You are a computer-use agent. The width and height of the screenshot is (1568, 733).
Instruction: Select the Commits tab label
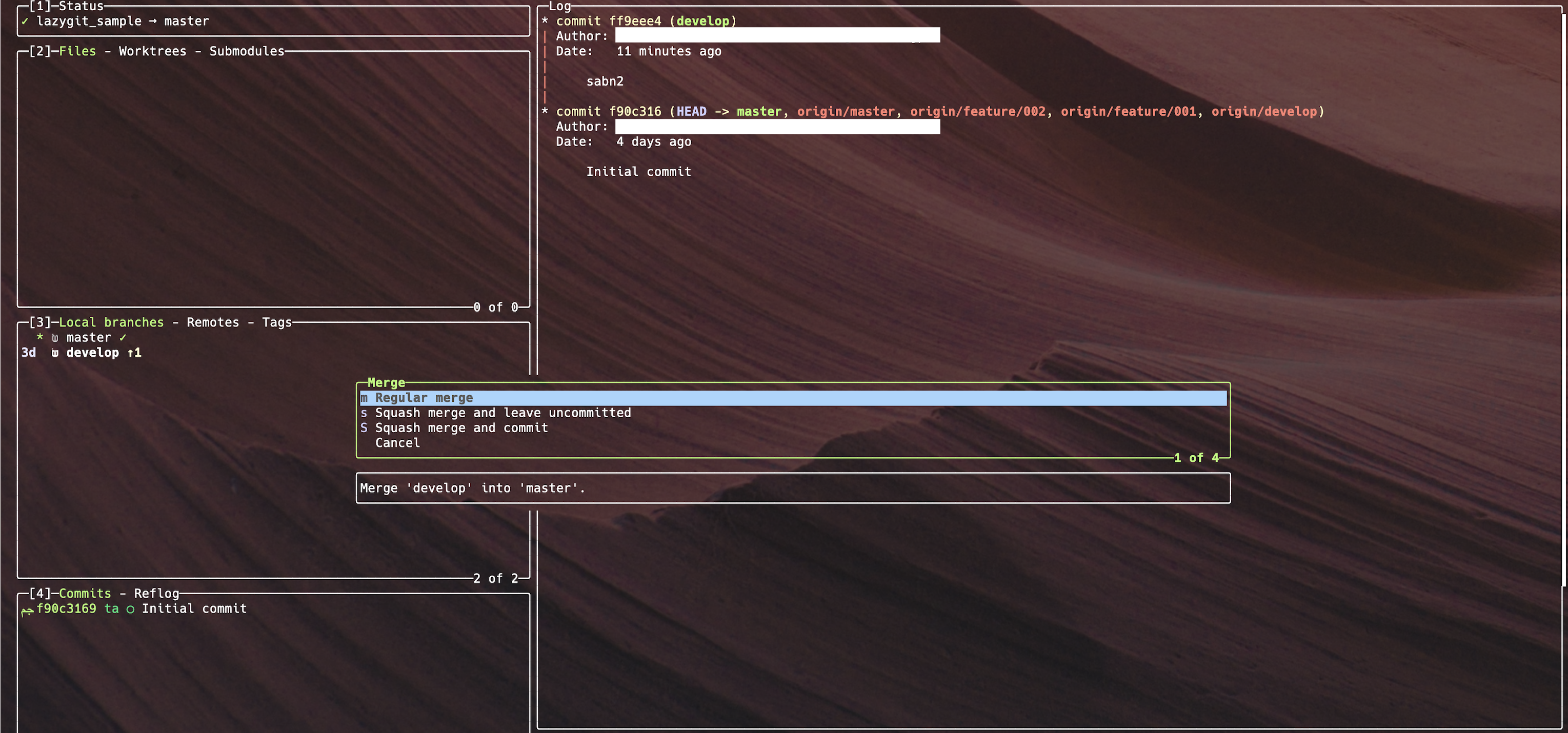coord(85,594)
